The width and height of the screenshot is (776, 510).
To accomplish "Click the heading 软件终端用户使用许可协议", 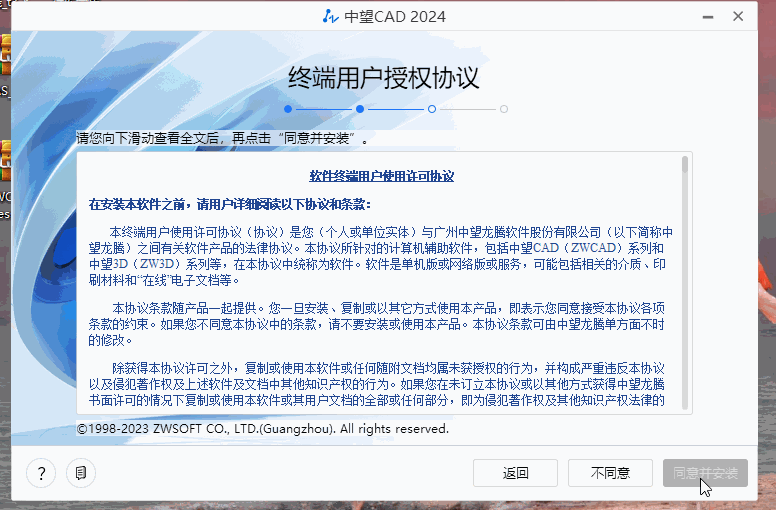I will pos(382,176).
